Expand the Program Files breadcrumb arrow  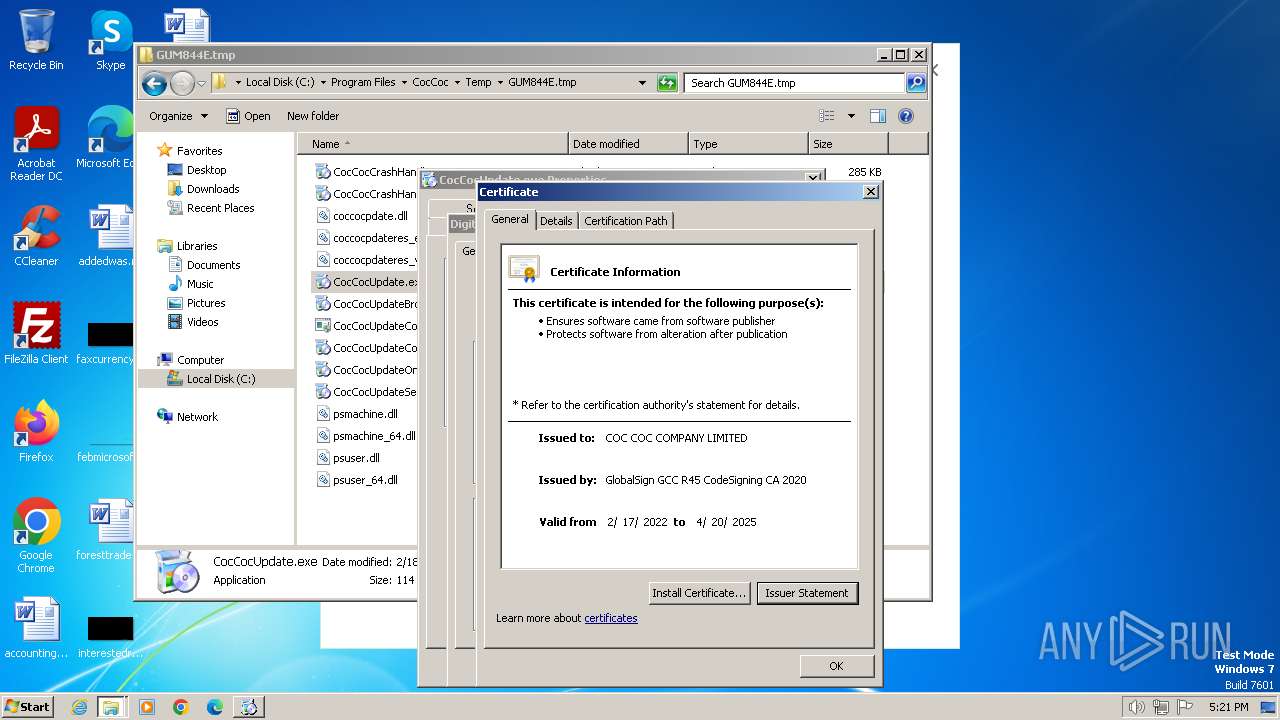coord(404,83)
